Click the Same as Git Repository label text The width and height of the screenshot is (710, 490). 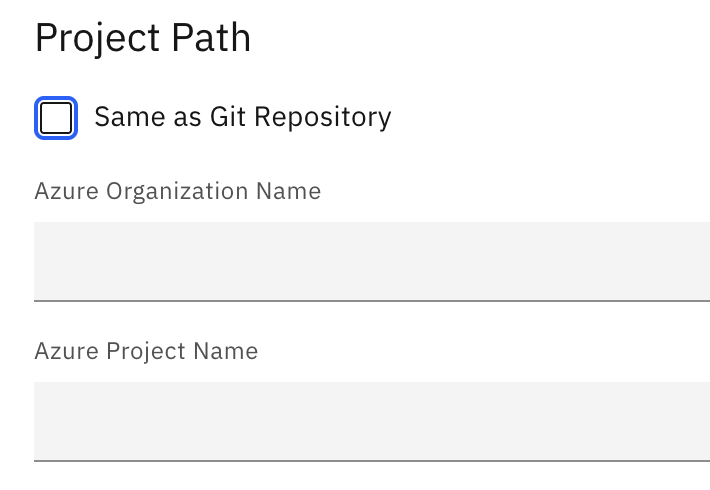(x=242, y=117)
